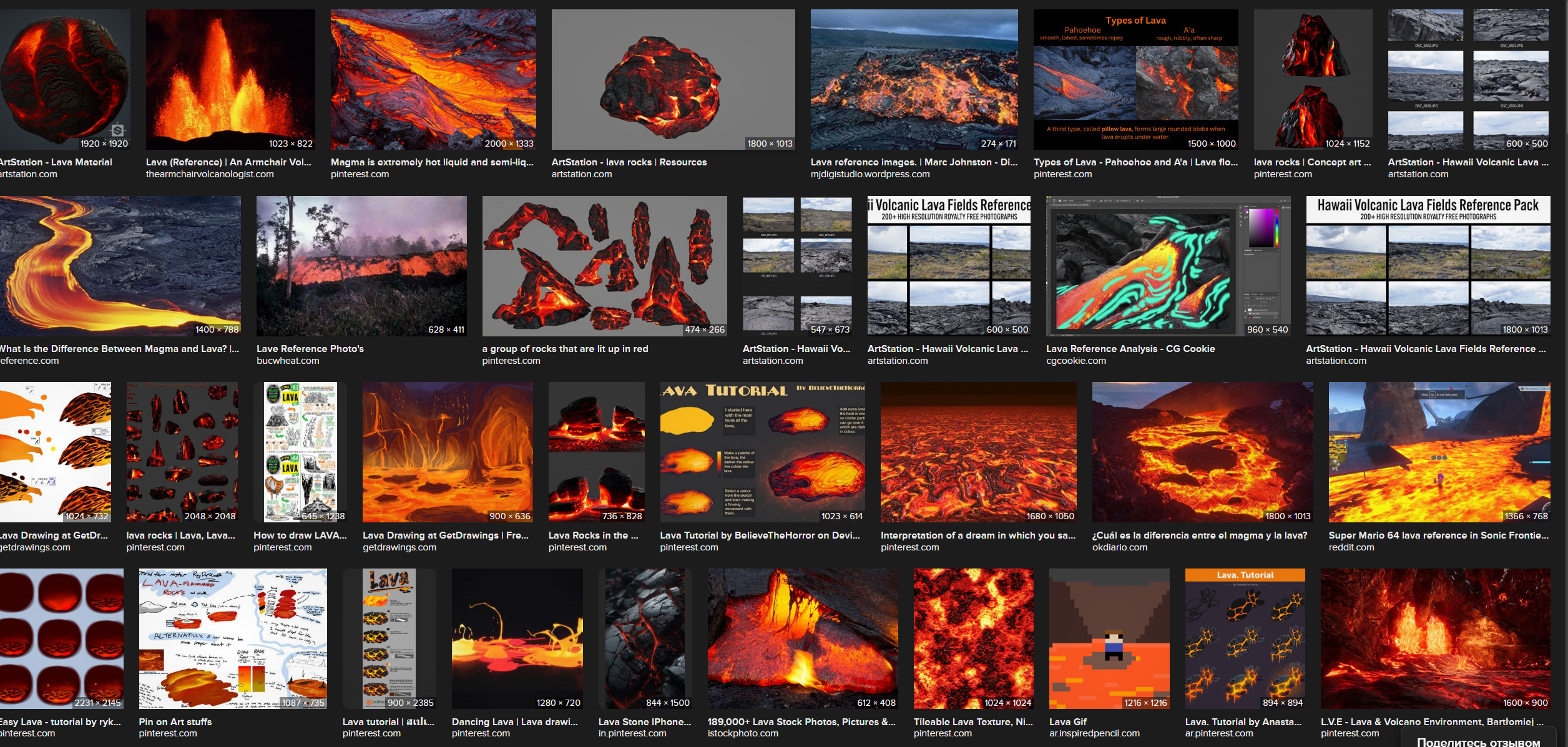Click the 'Lave Reference Photo's' title link

click(310, 349)
